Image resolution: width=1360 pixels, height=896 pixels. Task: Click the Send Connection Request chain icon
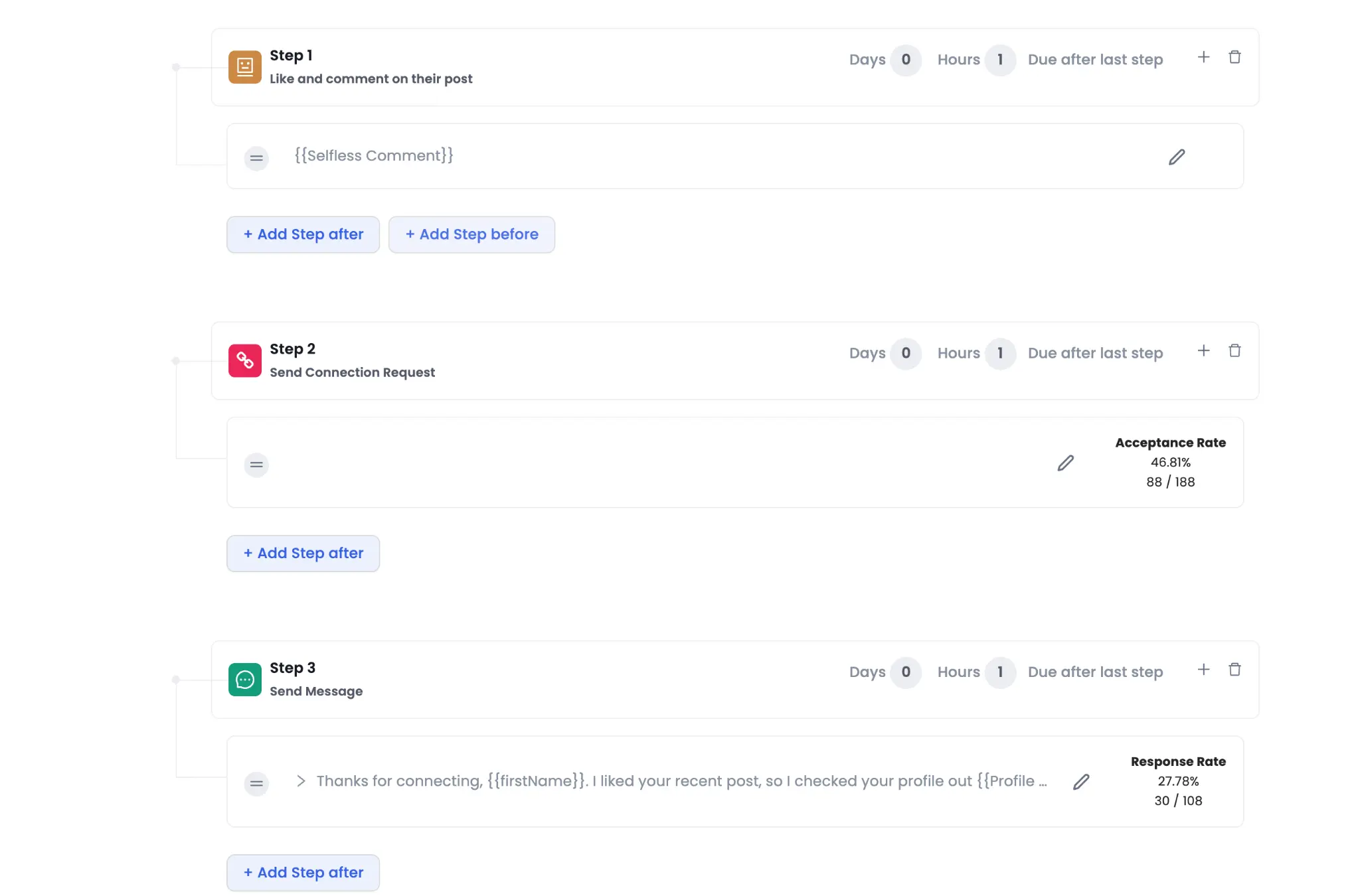pyautogui.click(x=244, y=360)
